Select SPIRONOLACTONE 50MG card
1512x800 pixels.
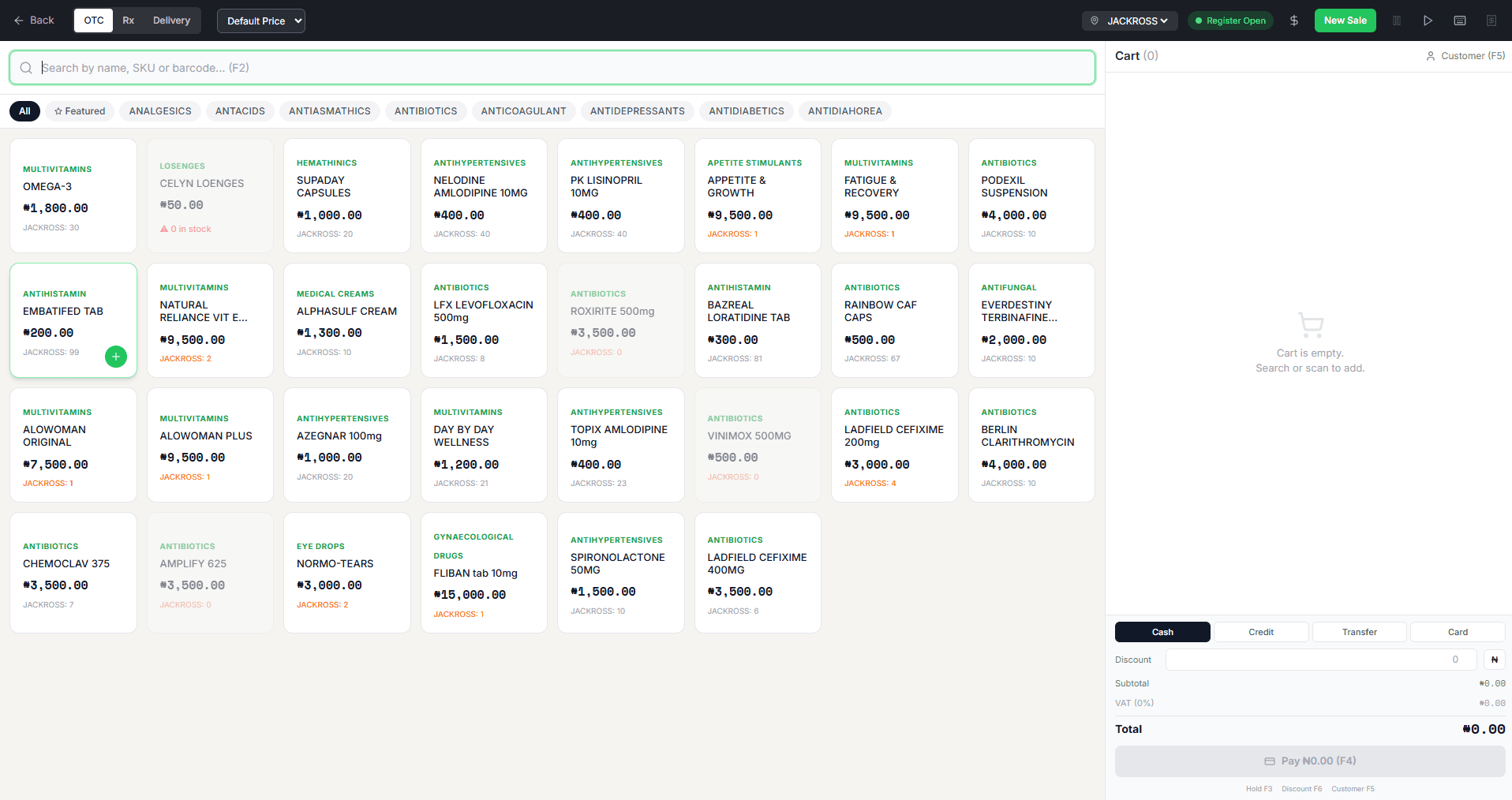621,573
